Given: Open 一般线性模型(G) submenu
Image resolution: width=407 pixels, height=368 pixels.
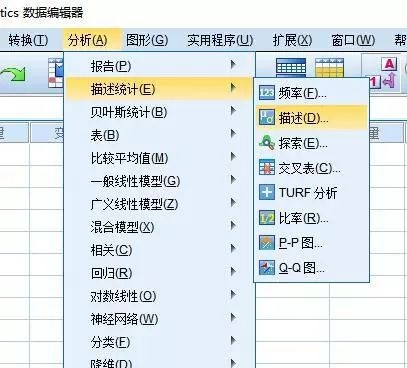Looking at the screenshot, I should tap(159, 181).
